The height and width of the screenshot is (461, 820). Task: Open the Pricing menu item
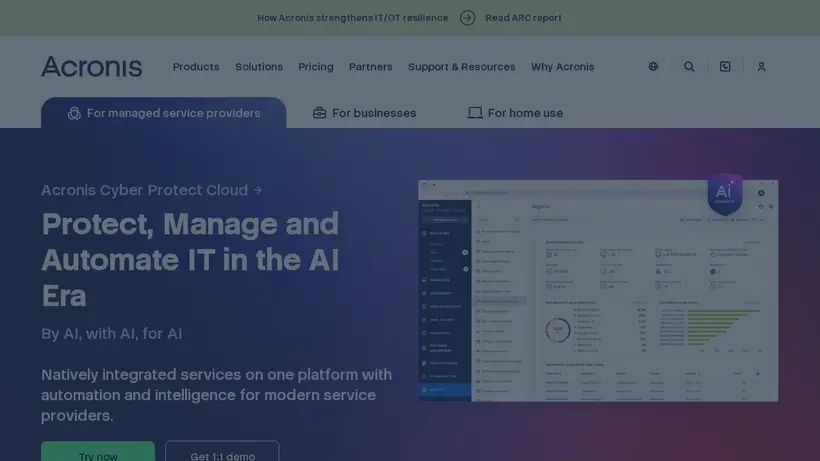[316, 67]
